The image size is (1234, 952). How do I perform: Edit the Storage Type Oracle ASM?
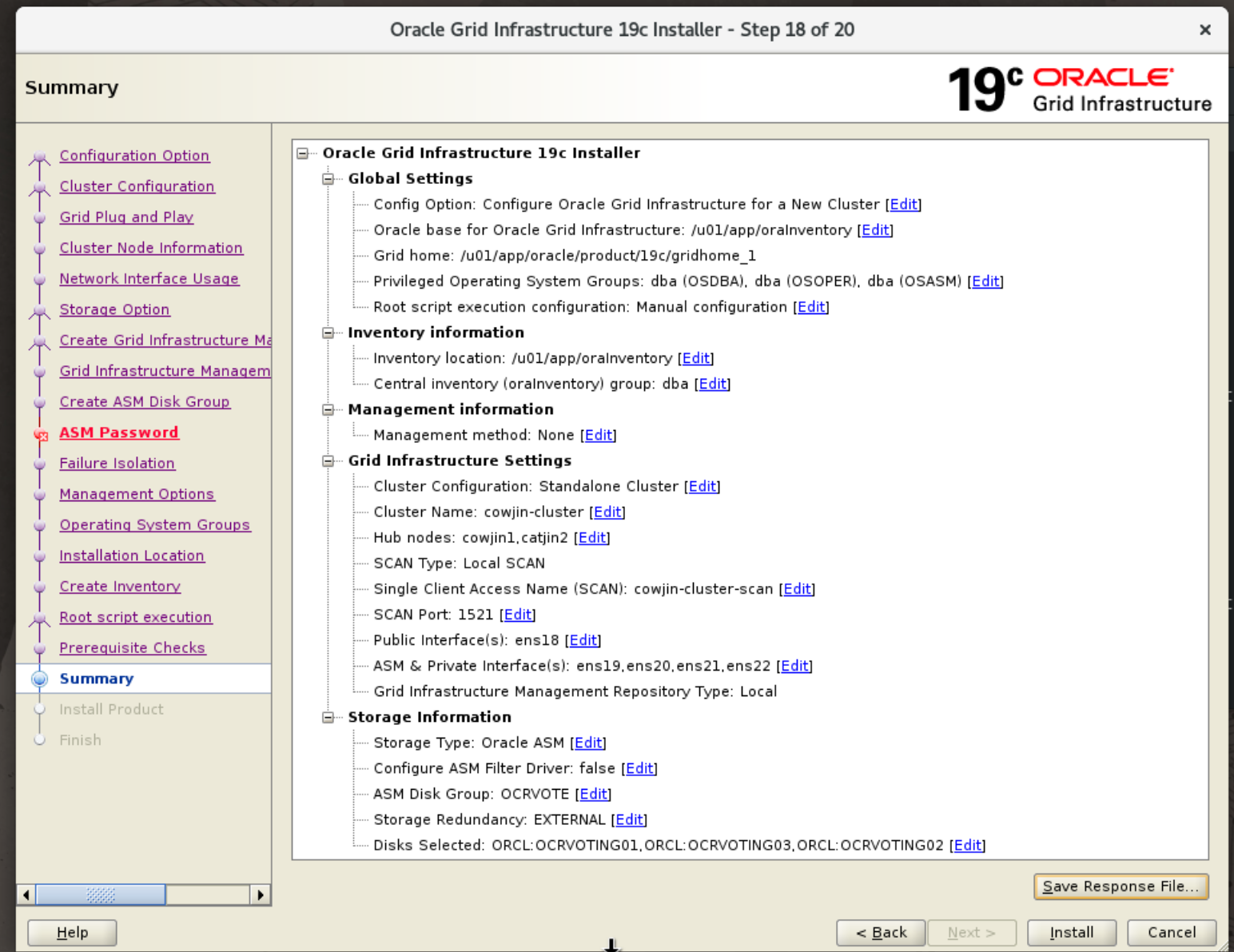(588, 743)
